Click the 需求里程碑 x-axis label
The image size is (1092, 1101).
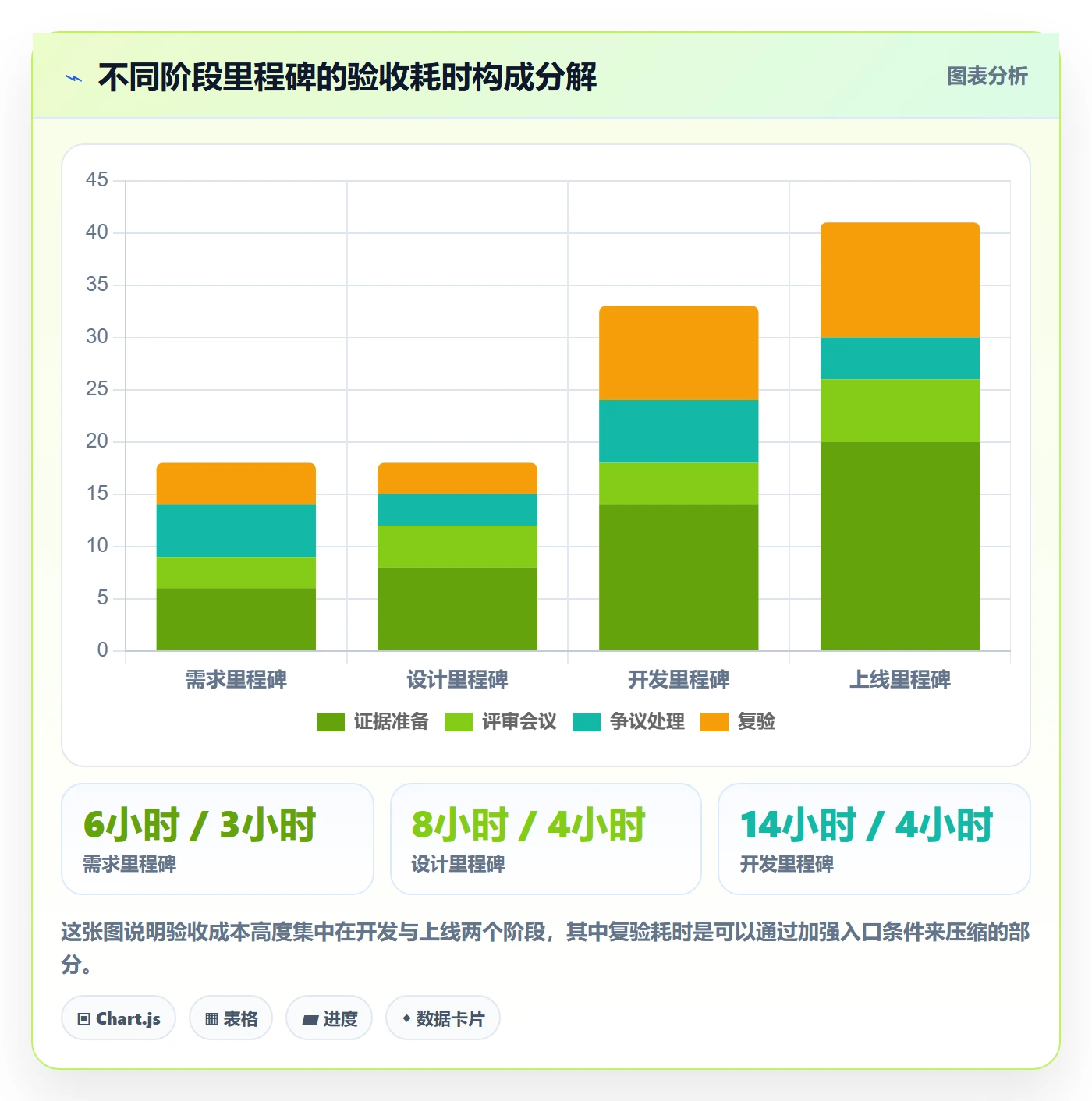236,680
